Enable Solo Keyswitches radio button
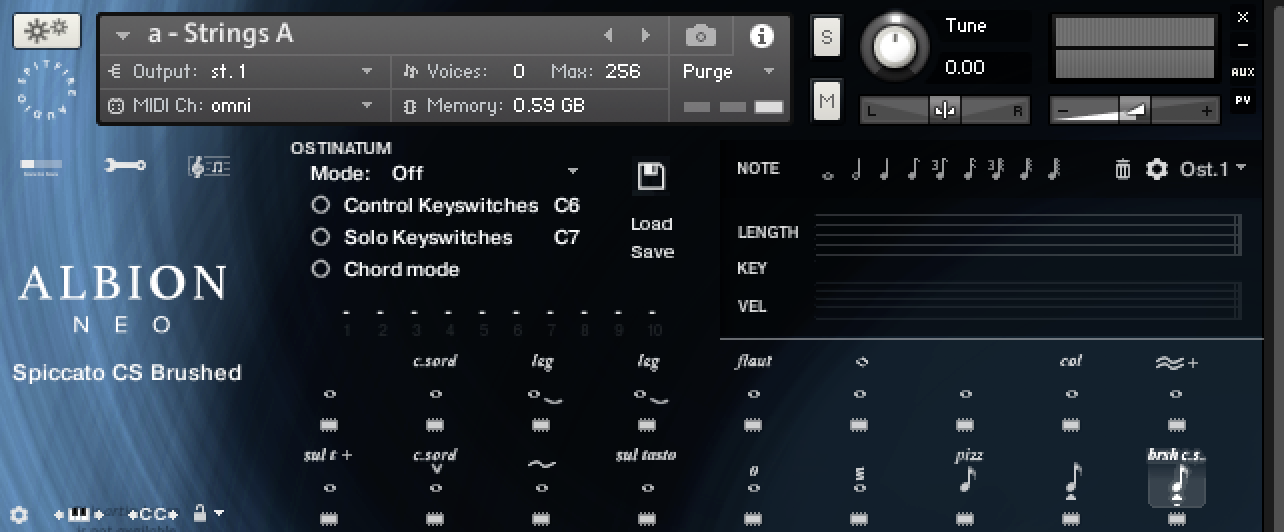 click(321, 237)
